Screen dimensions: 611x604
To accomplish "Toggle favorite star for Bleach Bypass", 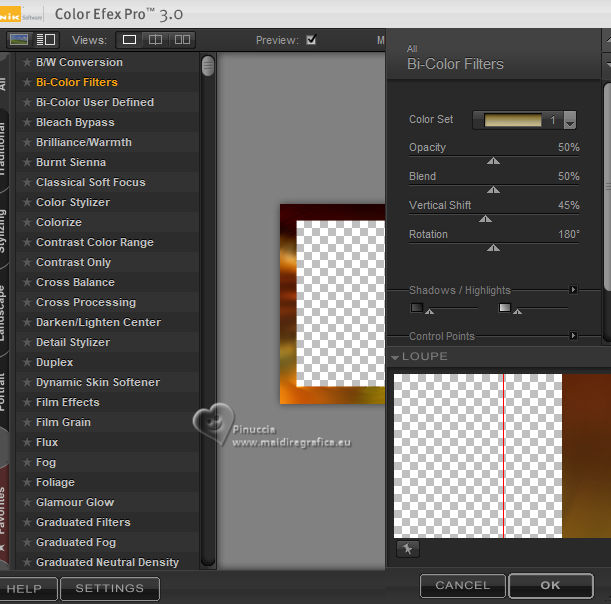I will 26,122.
